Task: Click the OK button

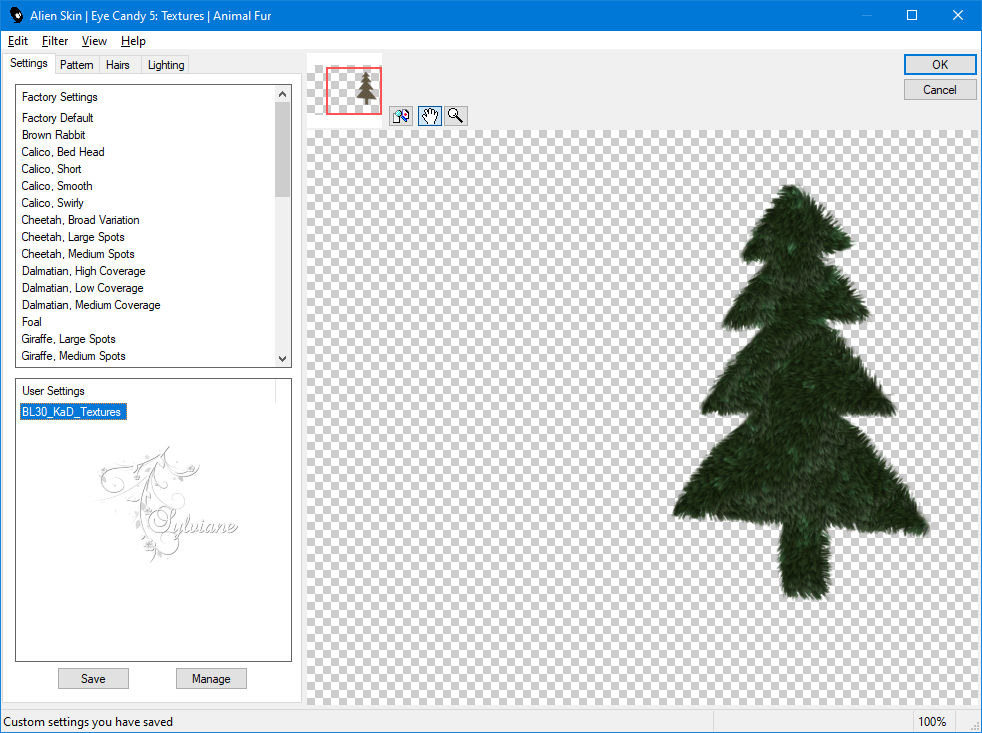Action: coord(939,65)
